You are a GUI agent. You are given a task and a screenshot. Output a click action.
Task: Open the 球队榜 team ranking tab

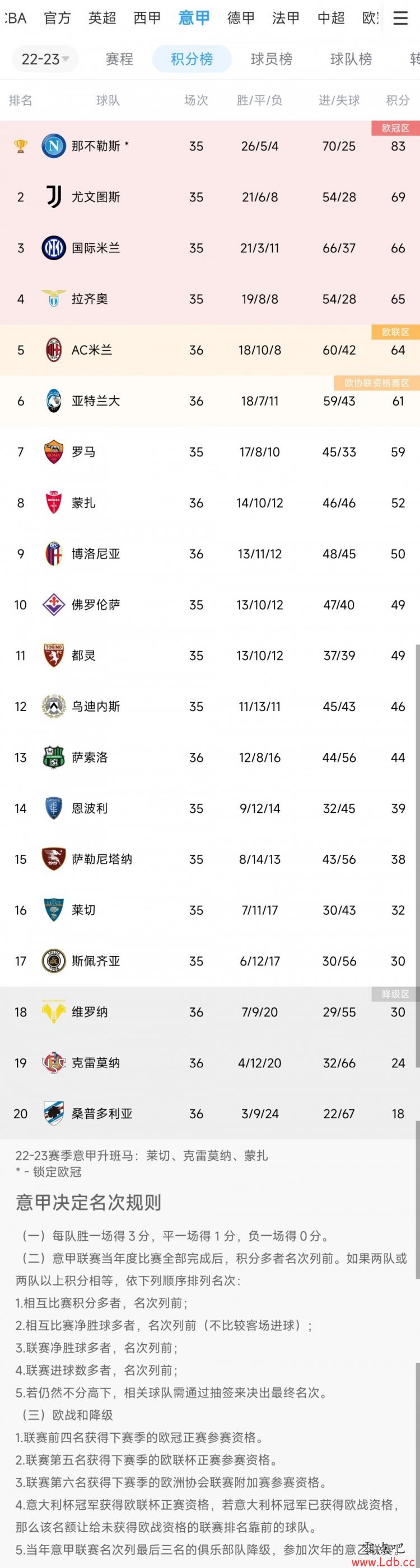[x=351, y=59]
